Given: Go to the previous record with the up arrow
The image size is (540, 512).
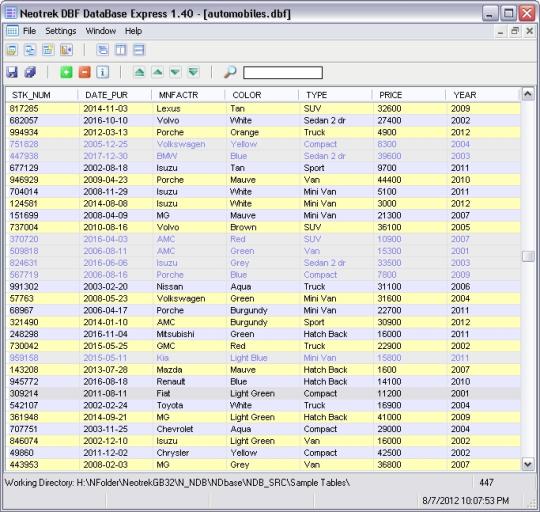Looking at the screenshot, I should click(x=157, y=72).
